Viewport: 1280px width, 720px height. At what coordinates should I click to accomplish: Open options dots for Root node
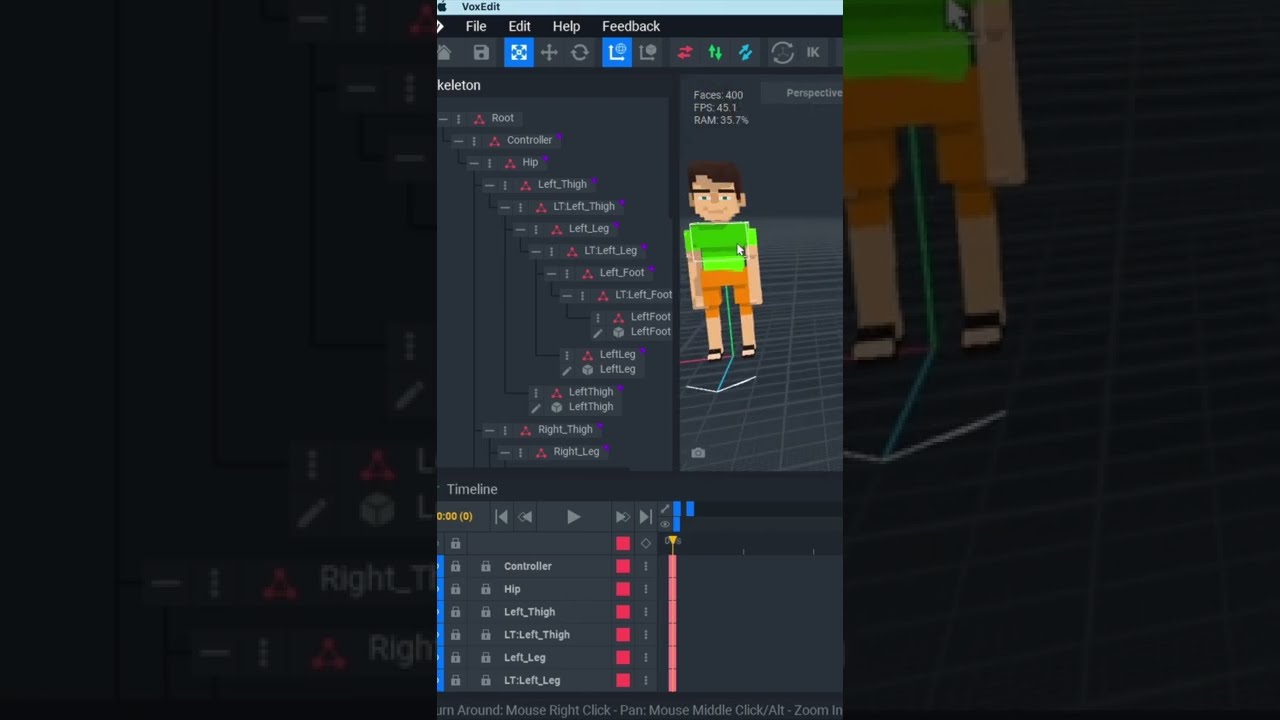tap(459, 119)
